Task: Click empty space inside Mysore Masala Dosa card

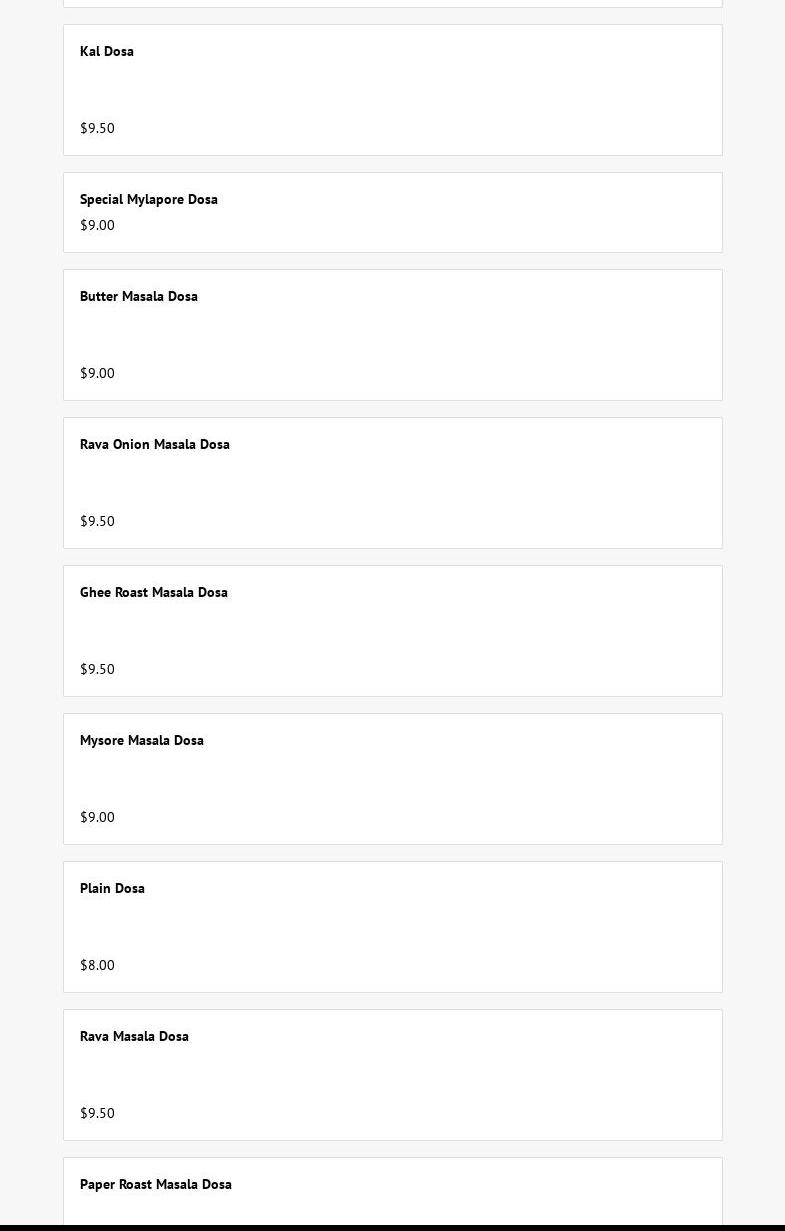Action: tap(450, 779)
